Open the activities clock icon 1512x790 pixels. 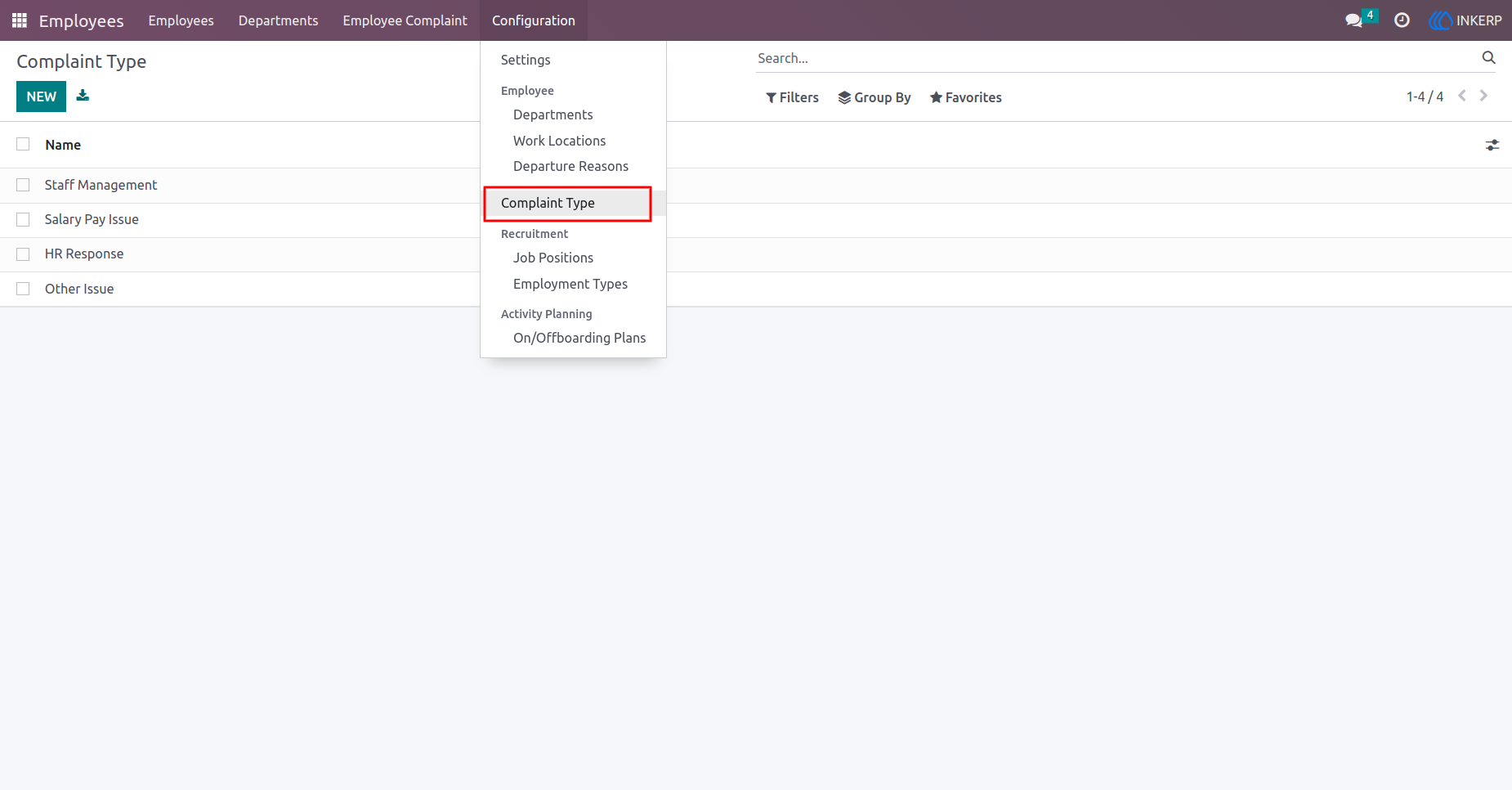point(1402,20)
